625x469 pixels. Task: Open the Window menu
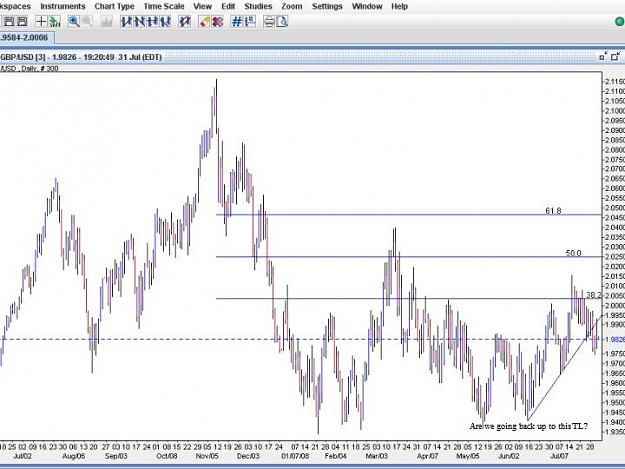(367, 6)
